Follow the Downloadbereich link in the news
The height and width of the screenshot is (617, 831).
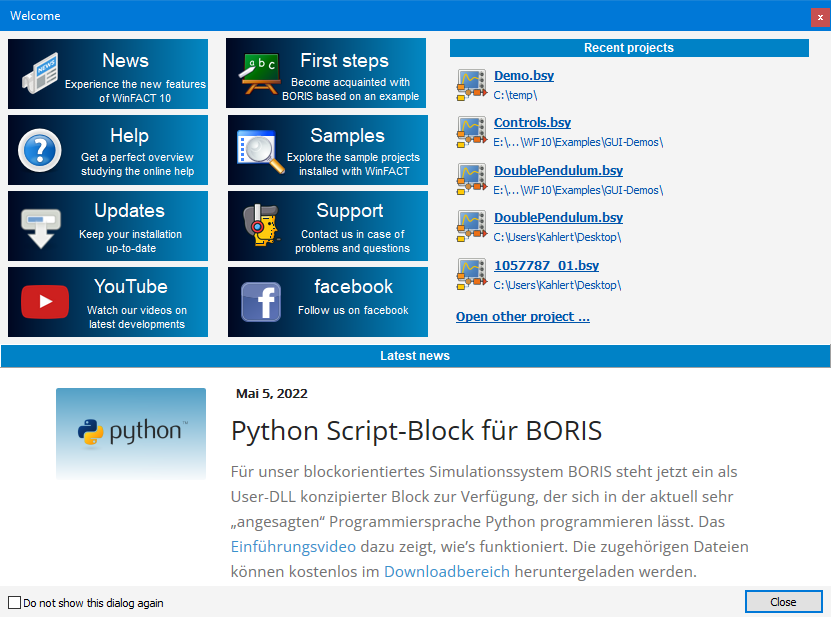coord(447,571)
